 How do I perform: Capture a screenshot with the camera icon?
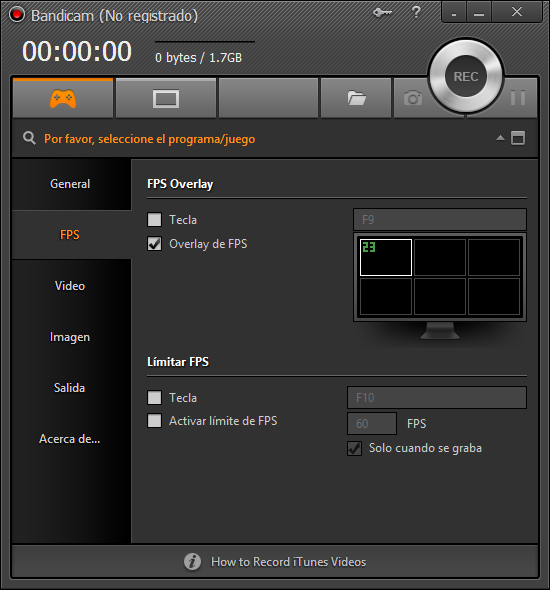tap(413, 99)
